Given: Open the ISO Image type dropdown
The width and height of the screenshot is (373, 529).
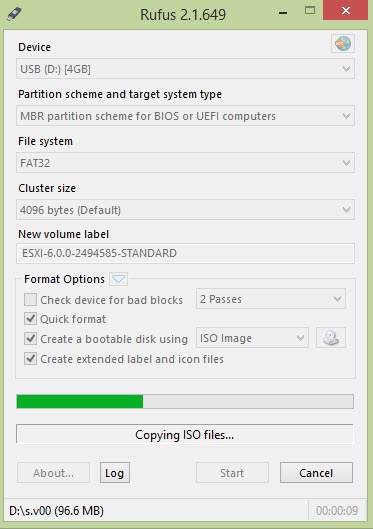Looking at the screenshot, I should 252,338.
